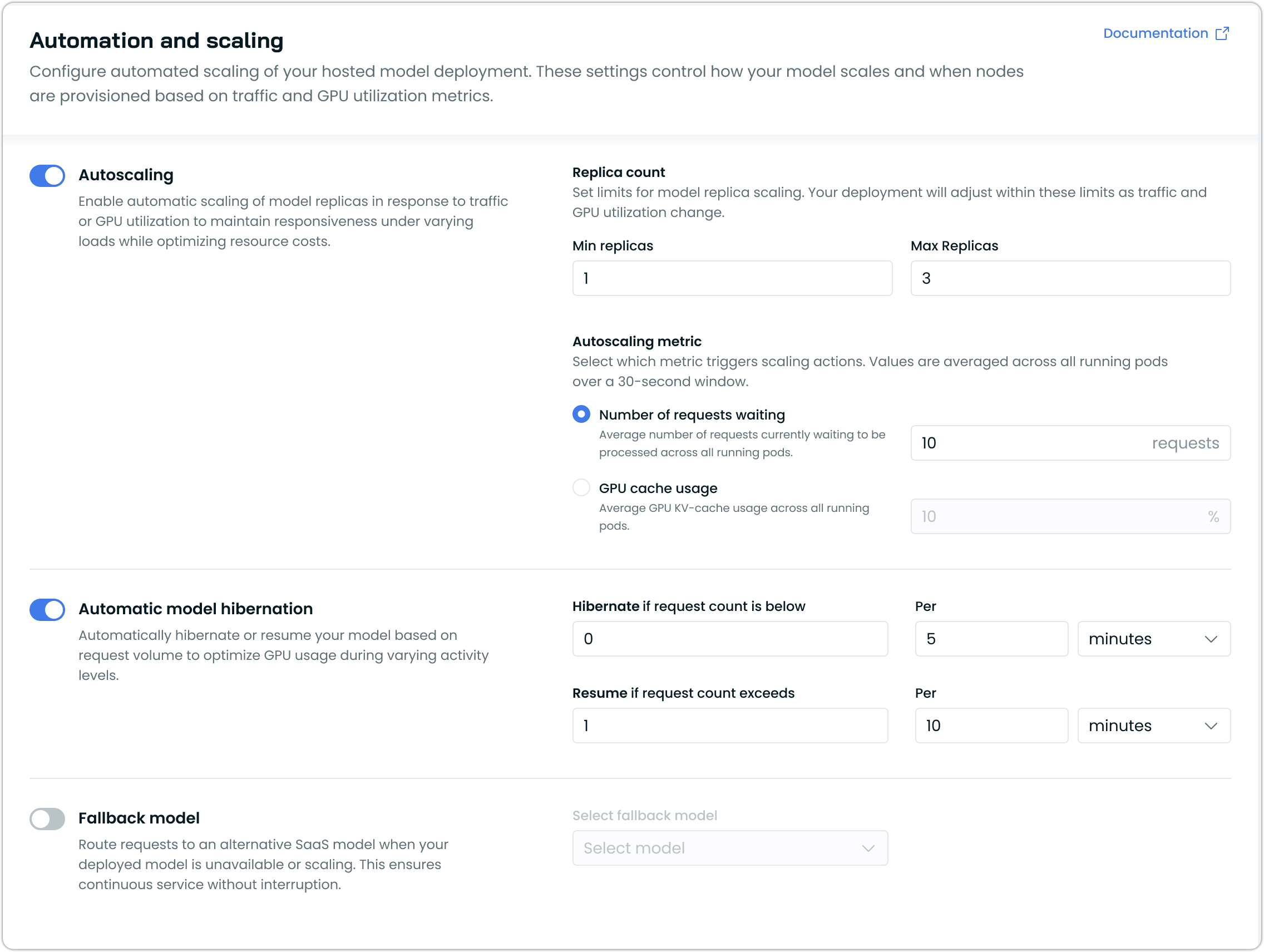Focus the resume request count field
The image size is (1264, 952).
pos(730,726)
